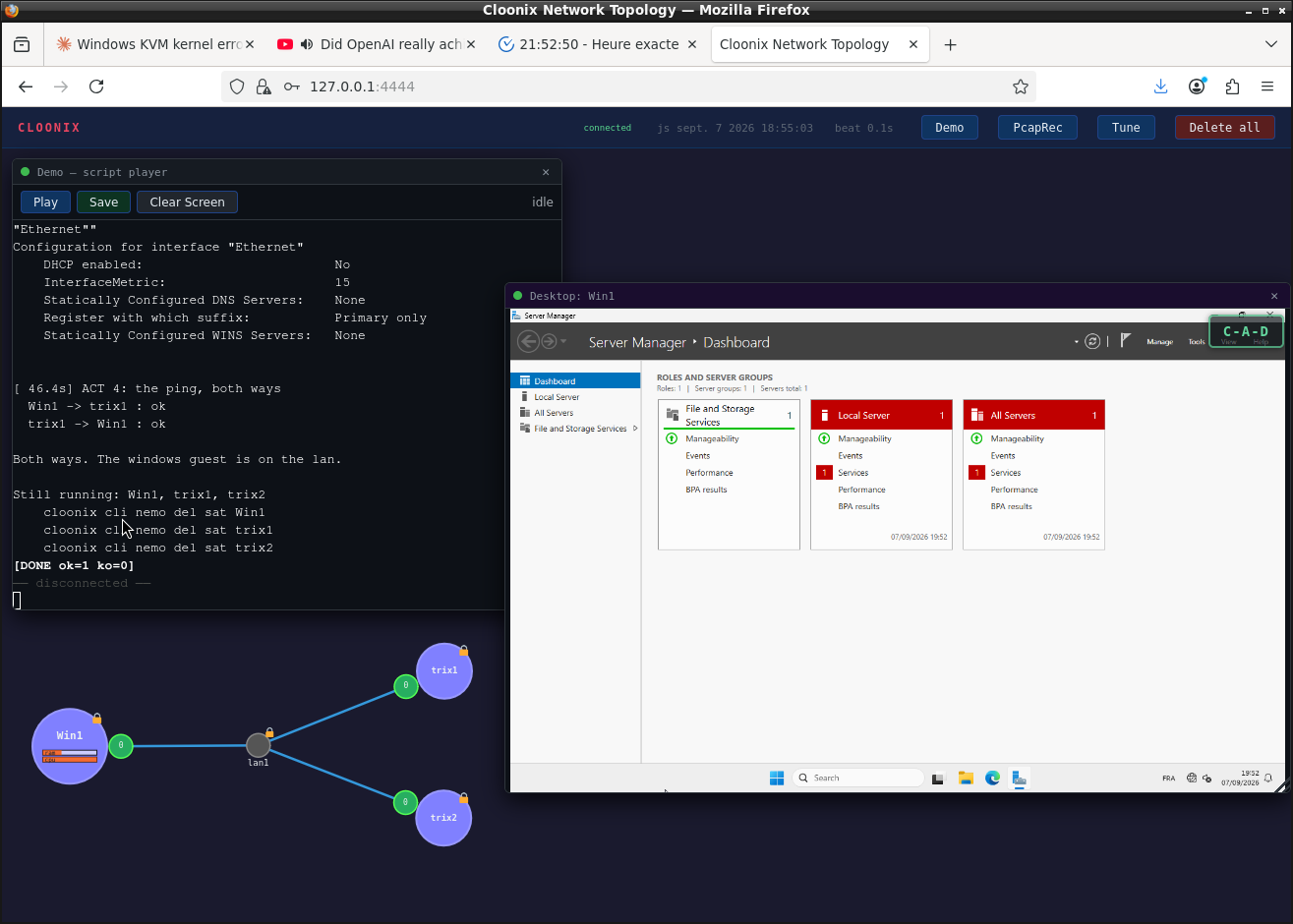Switch to the Windows KVM kernel error tab

pos(154,44)
